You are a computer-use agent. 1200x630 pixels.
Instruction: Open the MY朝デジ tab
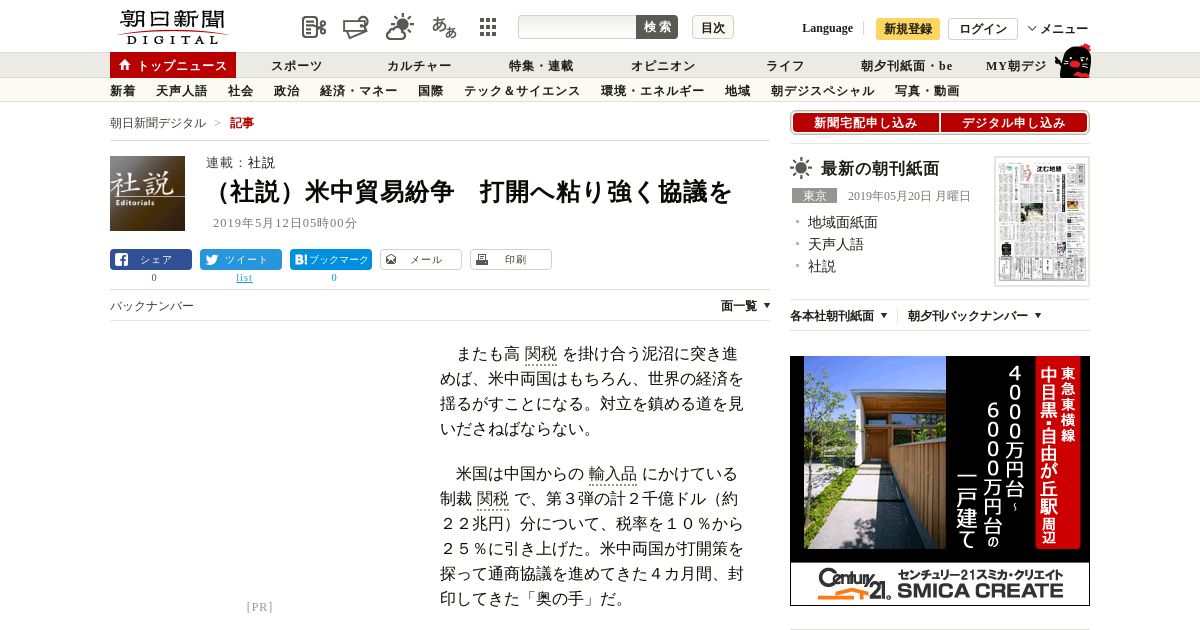click(1016, 66)
